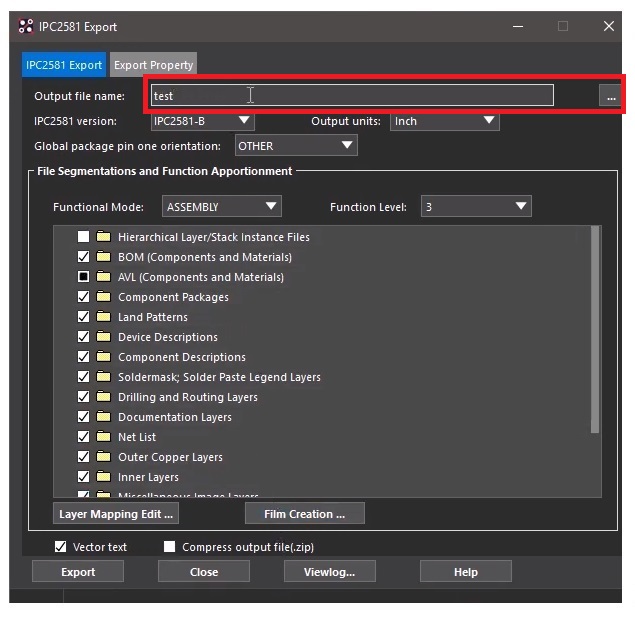Toggle AVL (Components and Materials) checkbox
Screen dimensions: 635x624
click(83, 277)
